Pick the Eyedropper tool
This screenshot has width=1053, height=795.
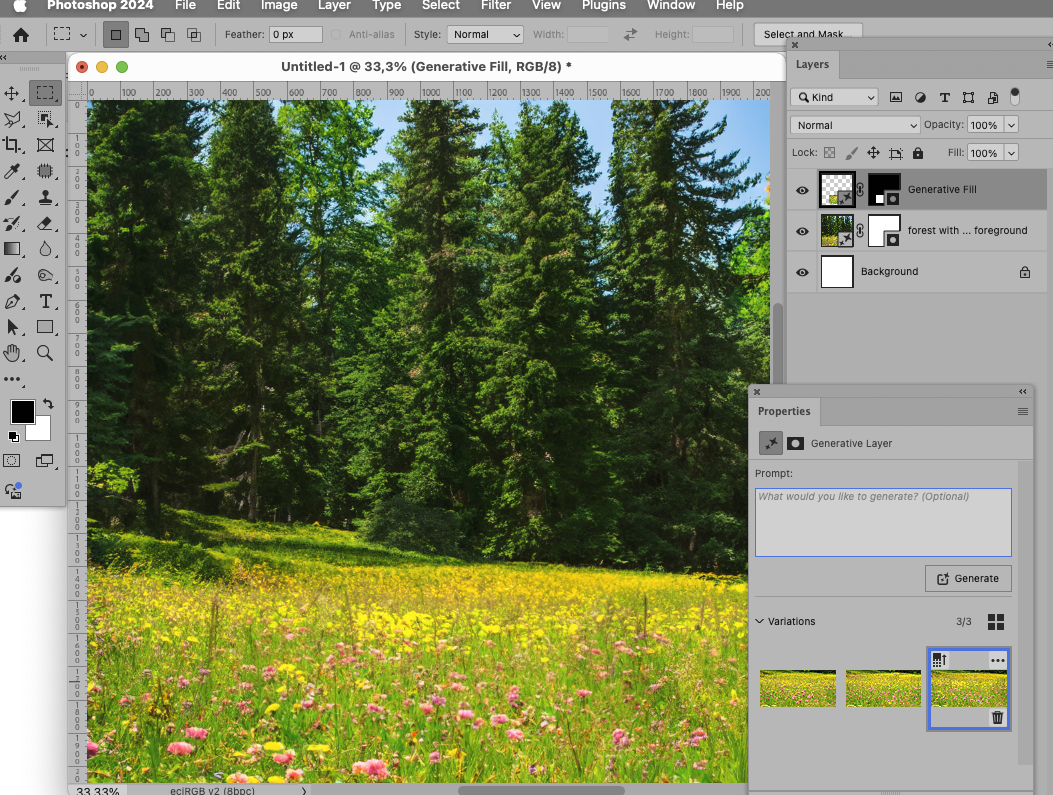14,171
